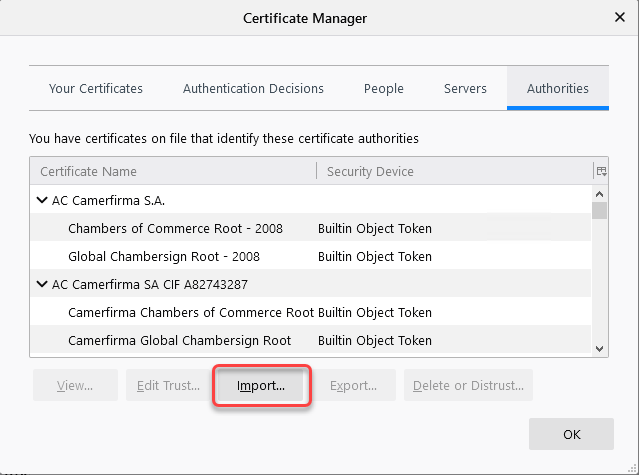Viewport: 639px width, 475px height.
Task: Select Chambers of Commerce Root - 2008 certificate
Action: 175,228
